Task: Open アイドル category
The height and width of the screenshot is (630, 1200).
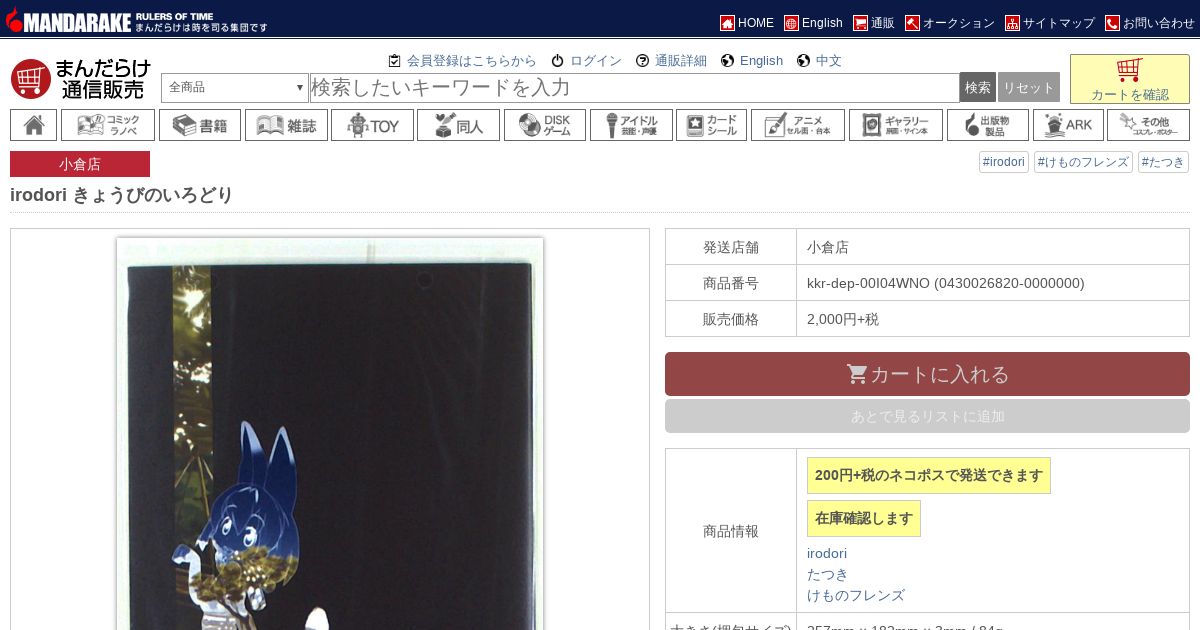Action: pos(631,125)
